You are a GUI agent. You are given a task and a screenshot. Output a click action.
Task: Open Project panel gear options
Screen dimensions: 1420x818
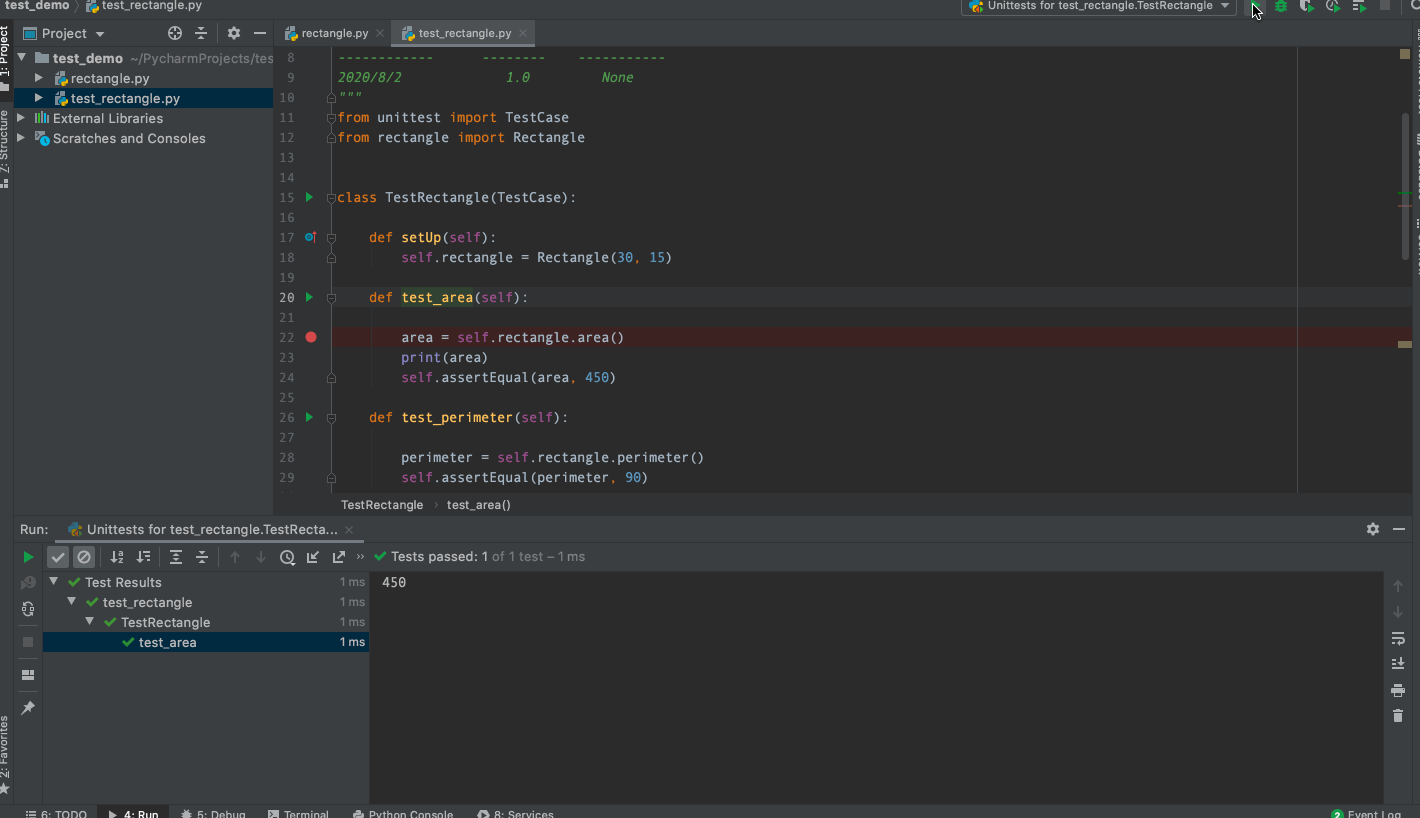(x=234, y=33)
